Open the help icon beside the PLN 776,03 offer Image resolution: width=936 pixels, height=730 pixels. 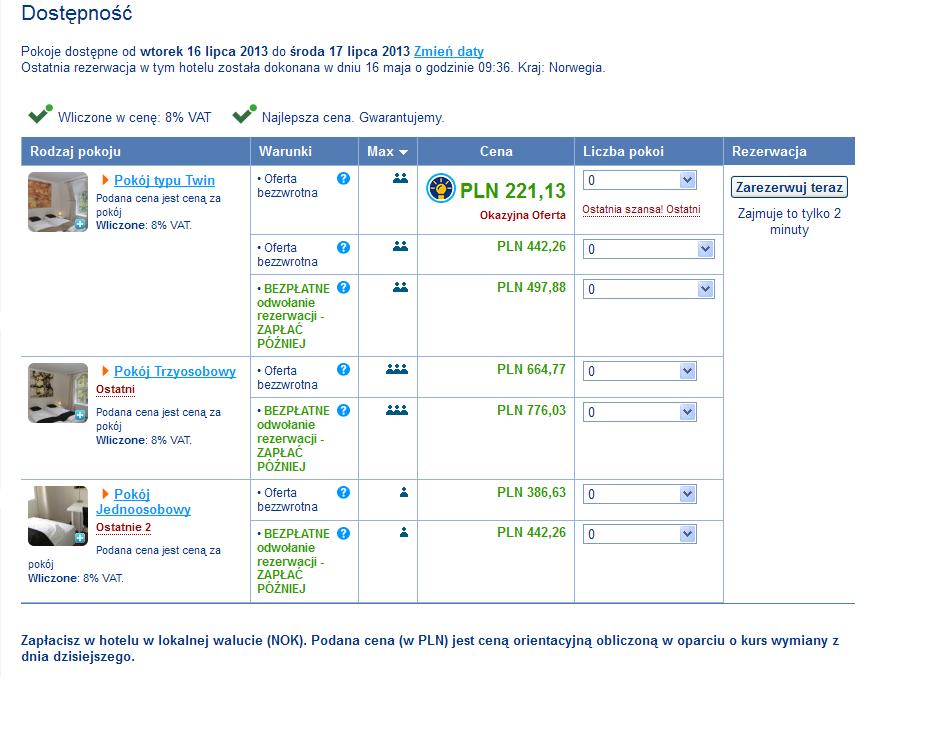(x=343, y=411)
